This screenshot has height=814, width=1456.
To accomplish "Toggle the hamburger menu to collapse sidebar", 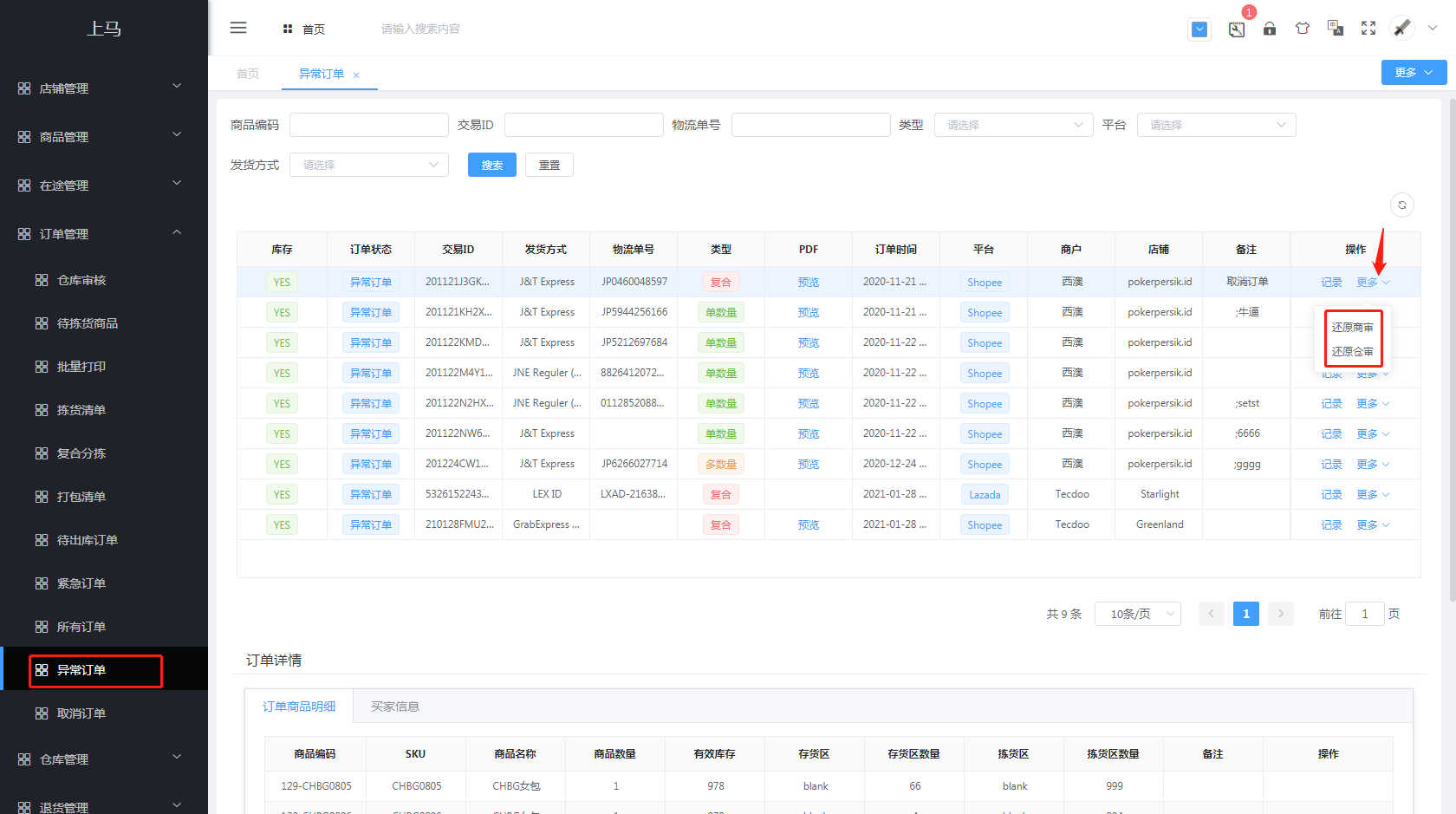I will pyautogui.click(x=238, y=28).
